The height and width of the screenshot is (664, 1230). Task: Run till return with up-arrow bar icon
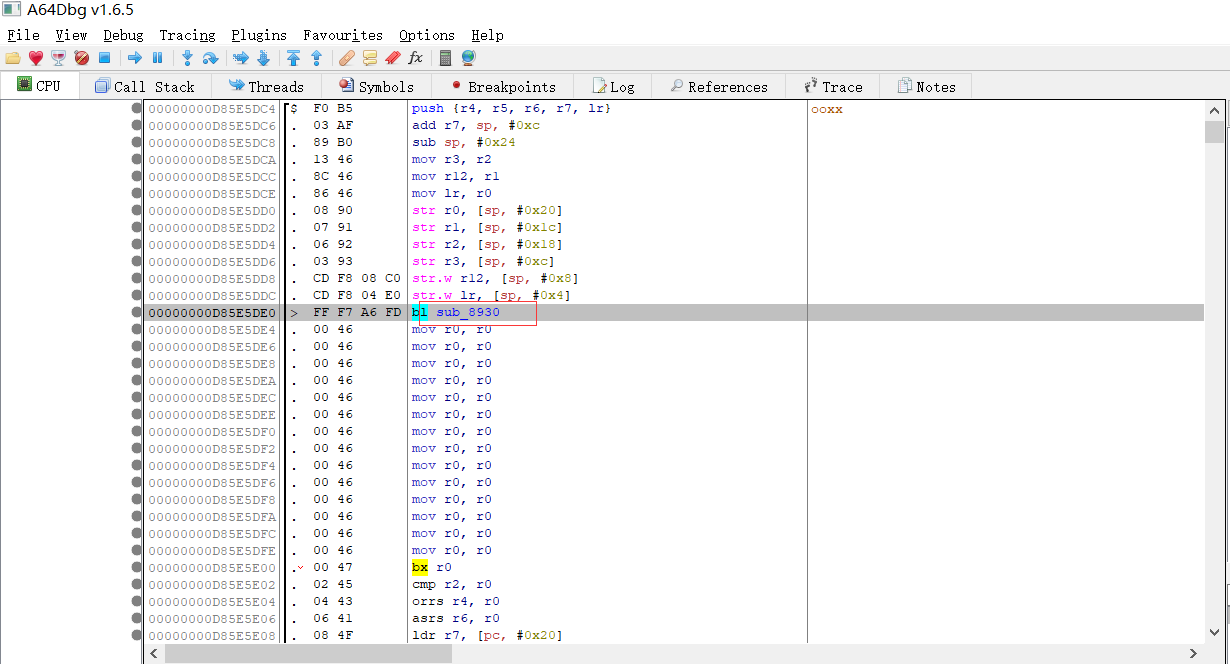point(293,58)
